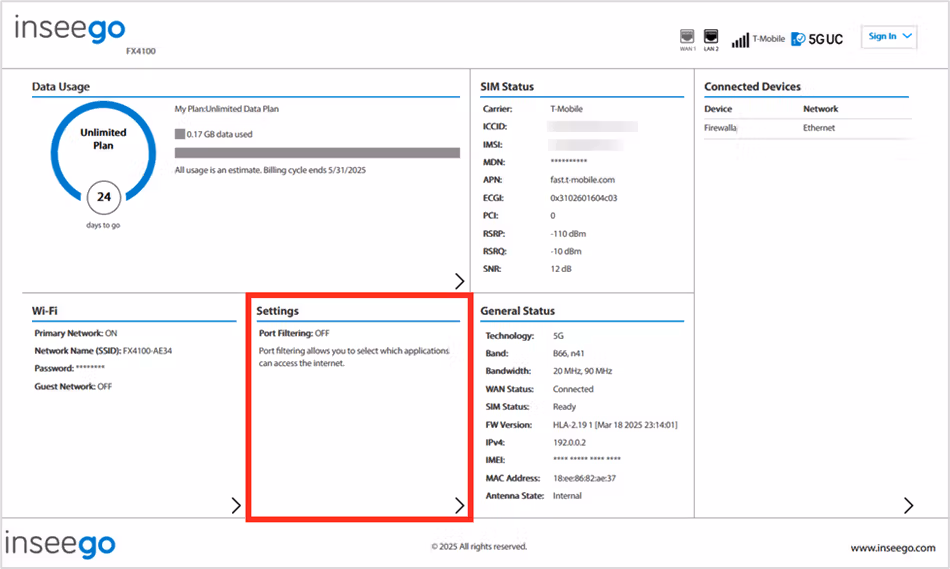Click the signal strength bars icon
The height and width of the screenshot is (569, 950).
pos(740,40)
